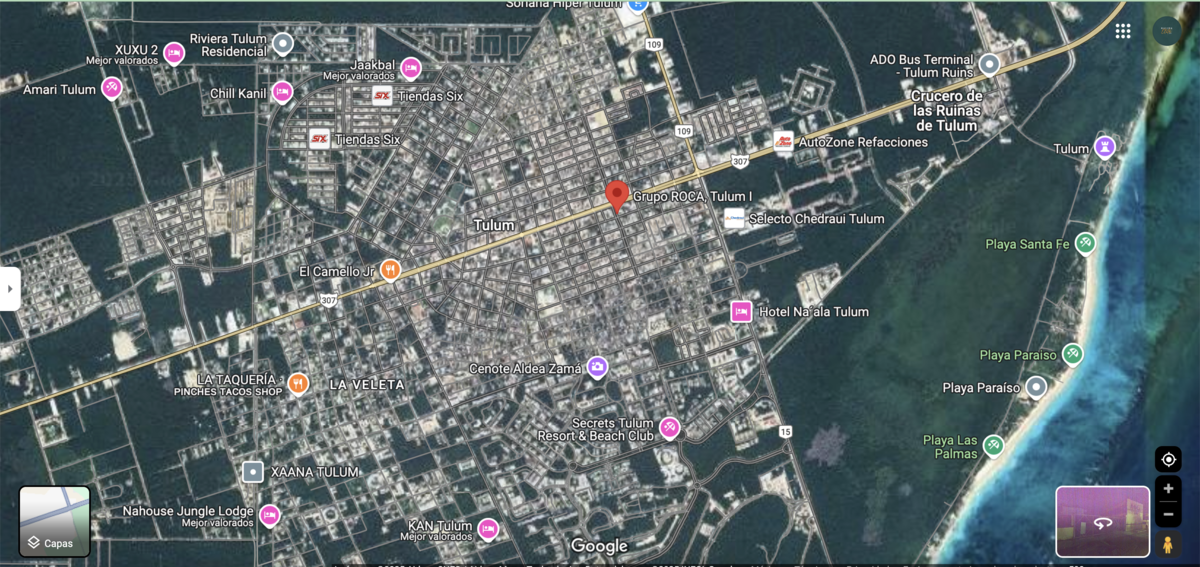The height and width of the screenshot is (567, 1200).
Task: Click the ADO Bus Terminal marker
Action: [989, 65]
